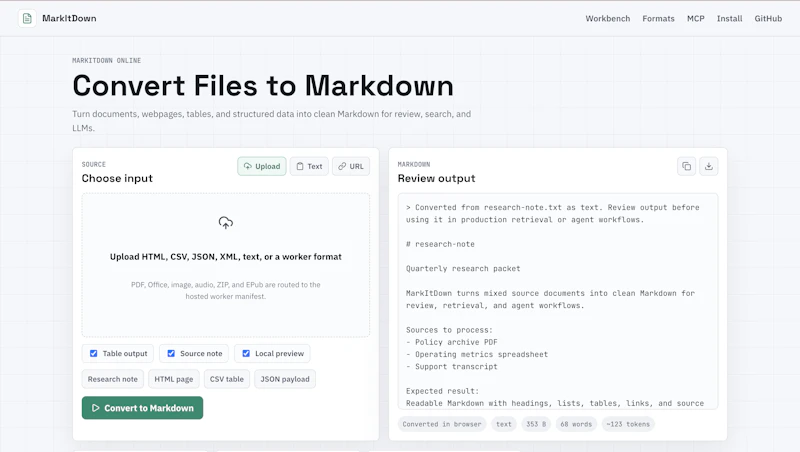Click the '353 B' size chip
The height and width of the screenshot is (452, 800).
click(536, 424)
